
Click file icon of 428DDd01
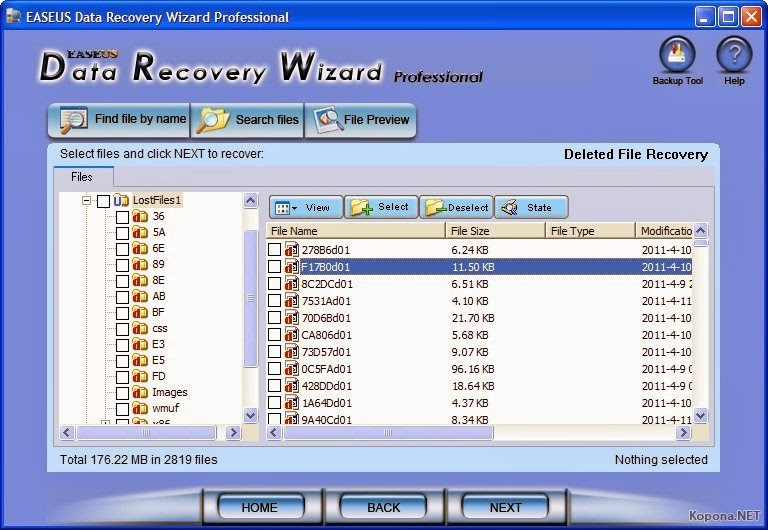click(x=291, y=386)
